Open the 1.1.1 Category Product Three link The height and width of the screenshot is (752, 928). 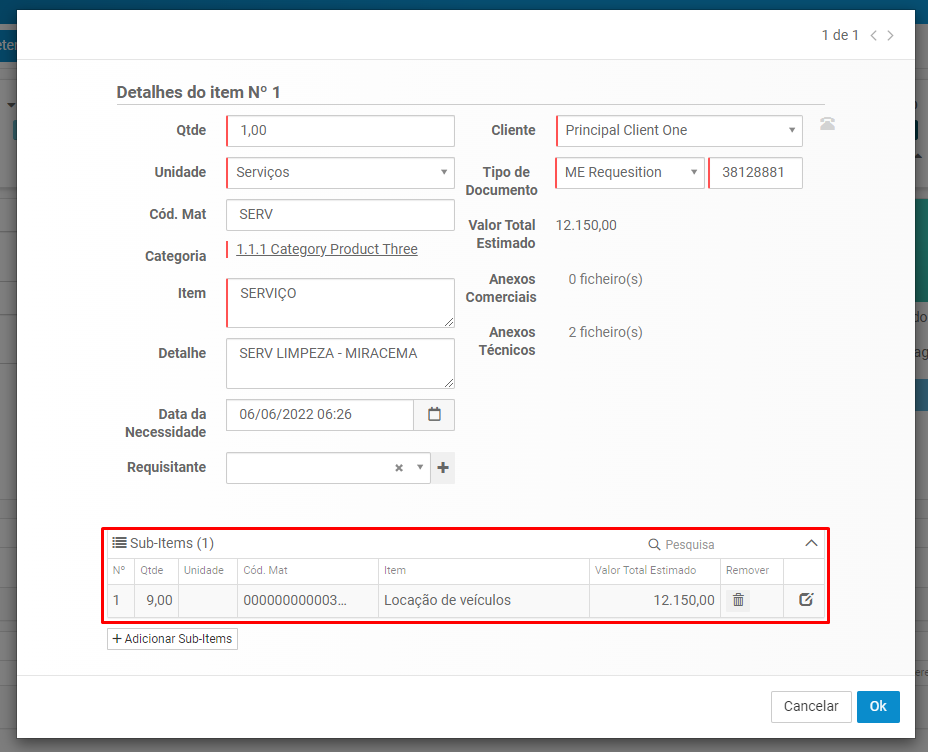[x=327, y=248]
